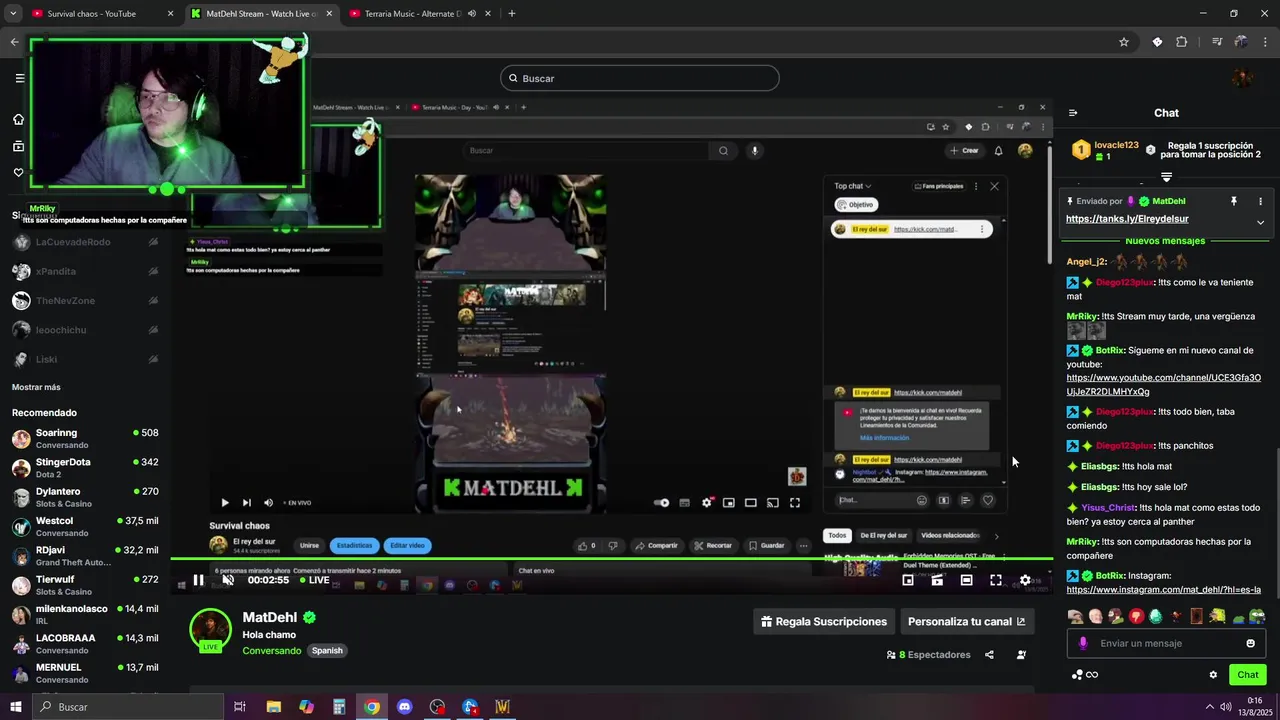
Task: Click the user icon beside share
Action: tap(1021, 655)
